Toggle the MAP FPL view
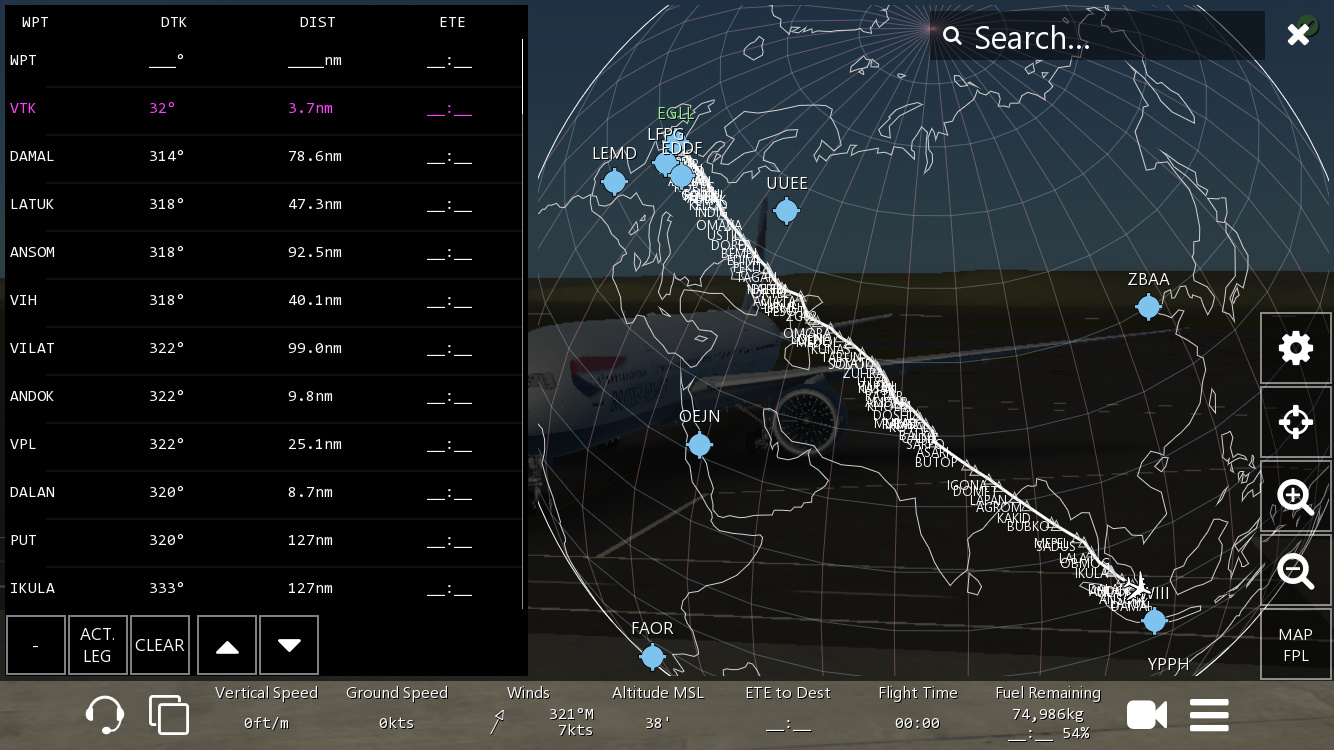The width and height of the screenshot is (1334, 750). click(x=1296, y=644)
